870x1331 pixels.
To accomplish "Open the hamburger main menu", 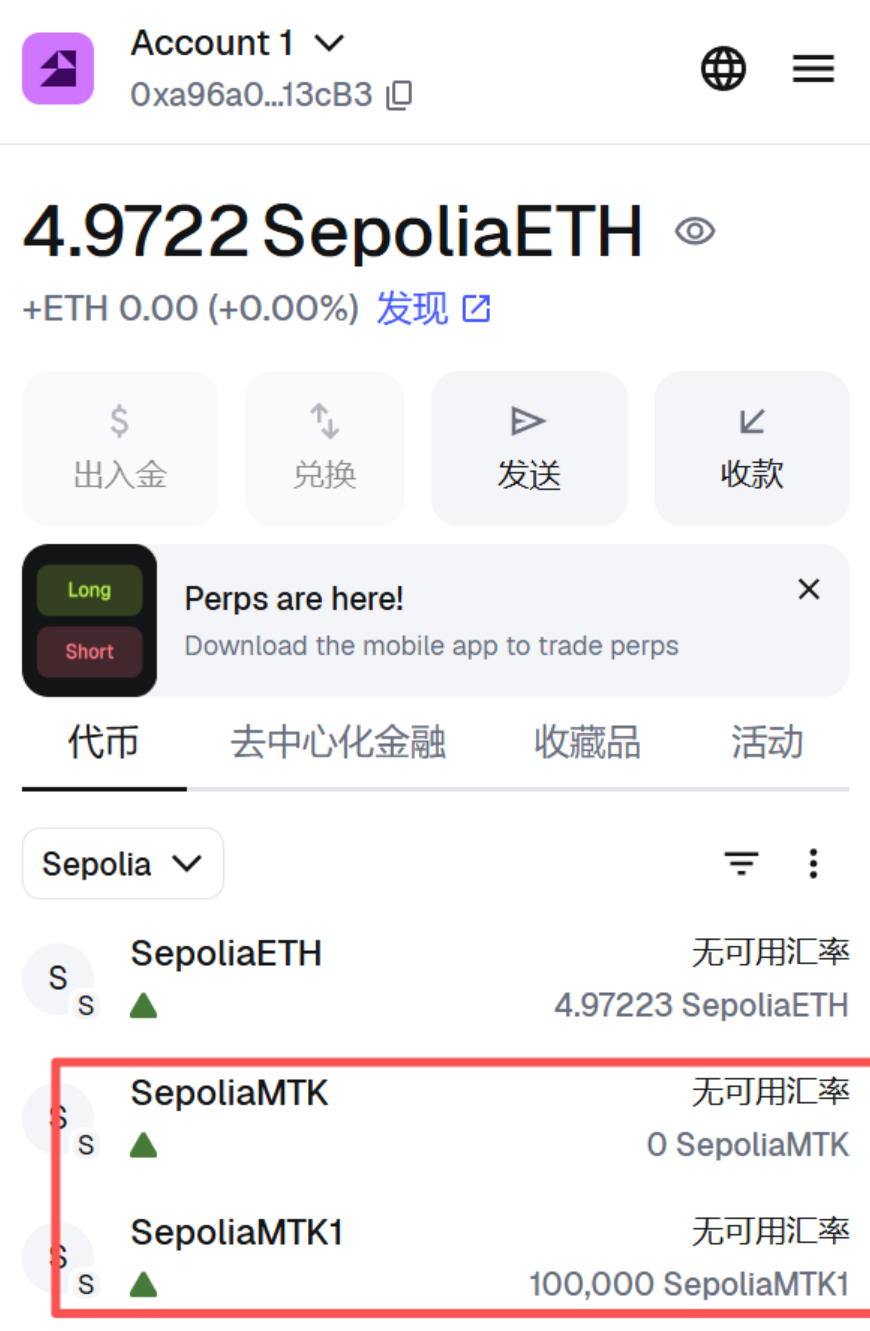I will 813,68.
